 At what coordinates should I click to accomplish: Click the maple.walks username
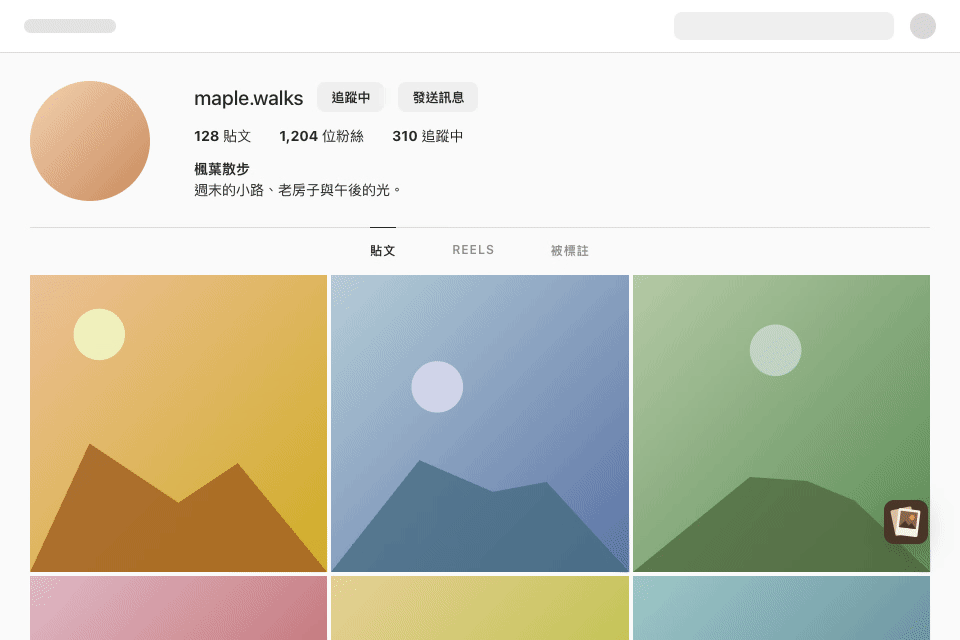[x=249, y=98]
